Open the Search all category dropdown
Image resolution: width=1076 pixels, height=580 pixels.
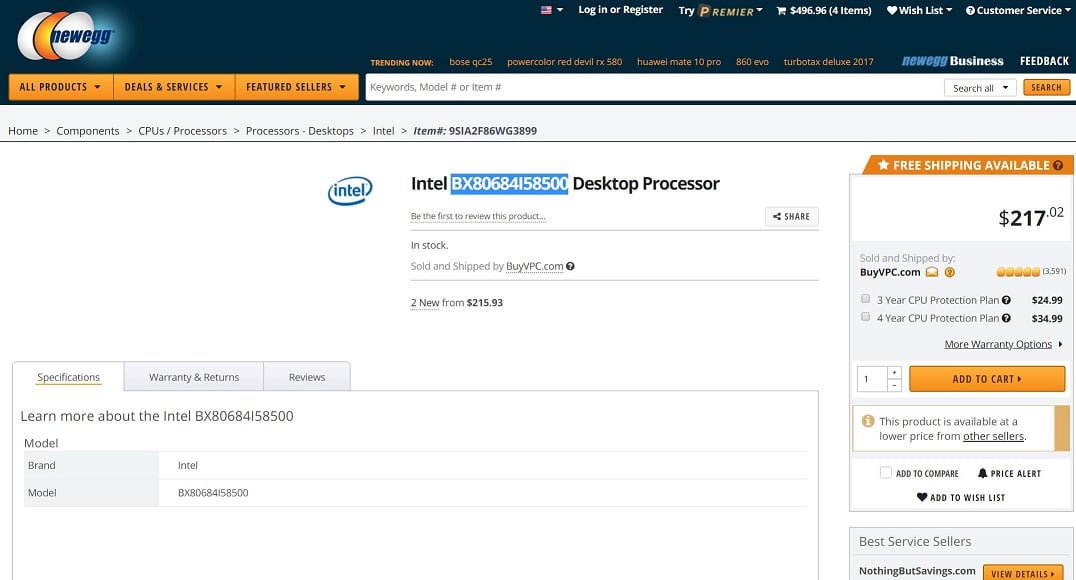[x=979, y=88]
